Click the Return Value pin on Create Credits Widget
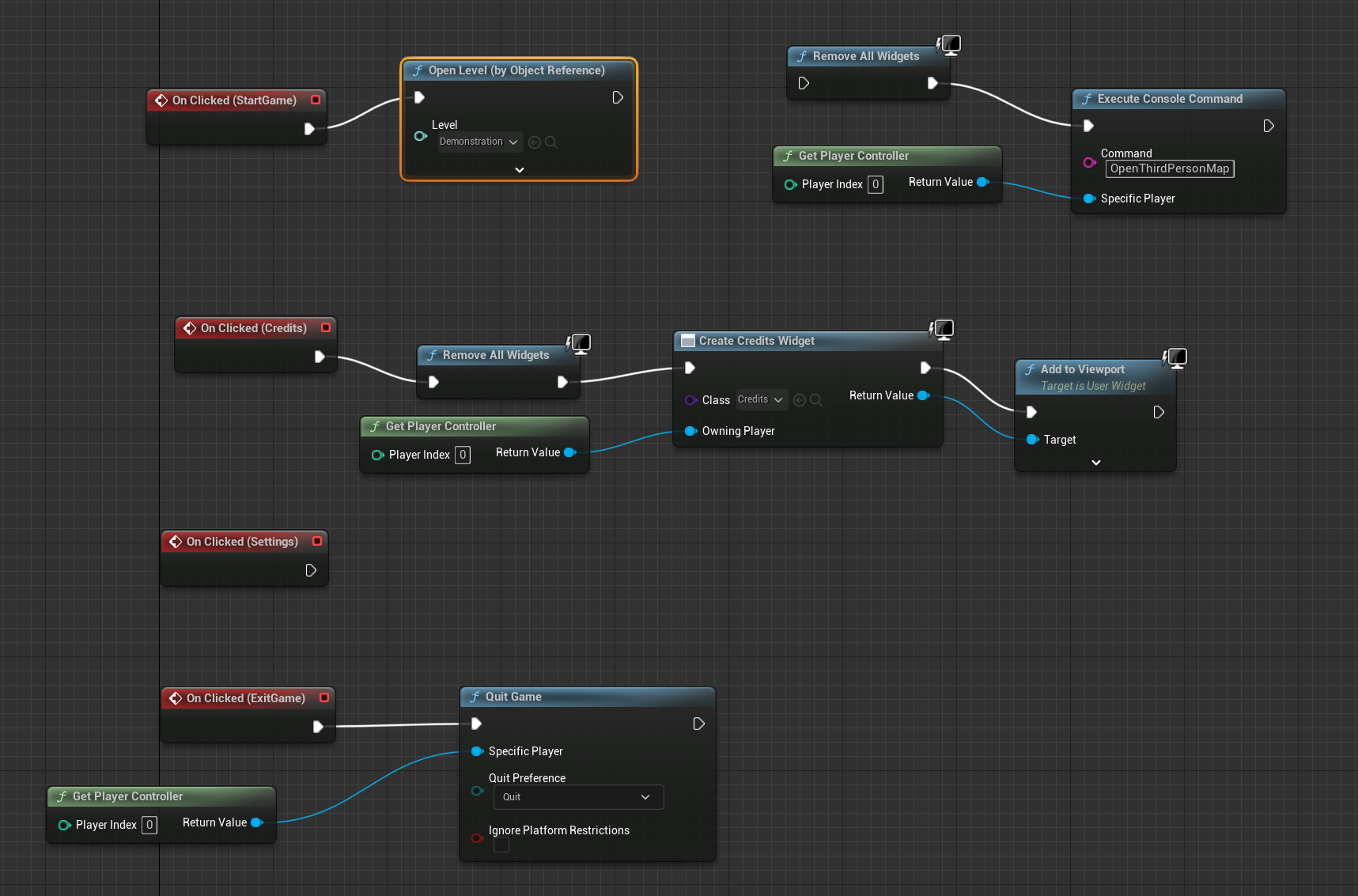The height and width of the screenshot is (896, 1358). 923,395
